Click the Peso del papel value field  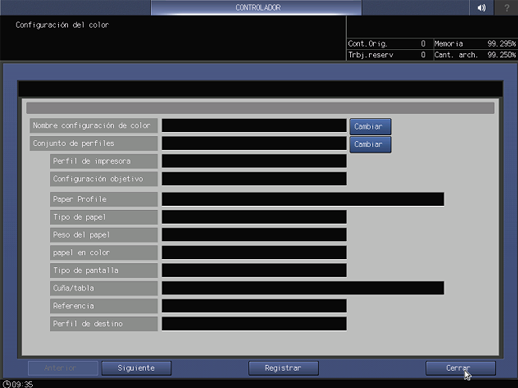(x=254, y=235)
